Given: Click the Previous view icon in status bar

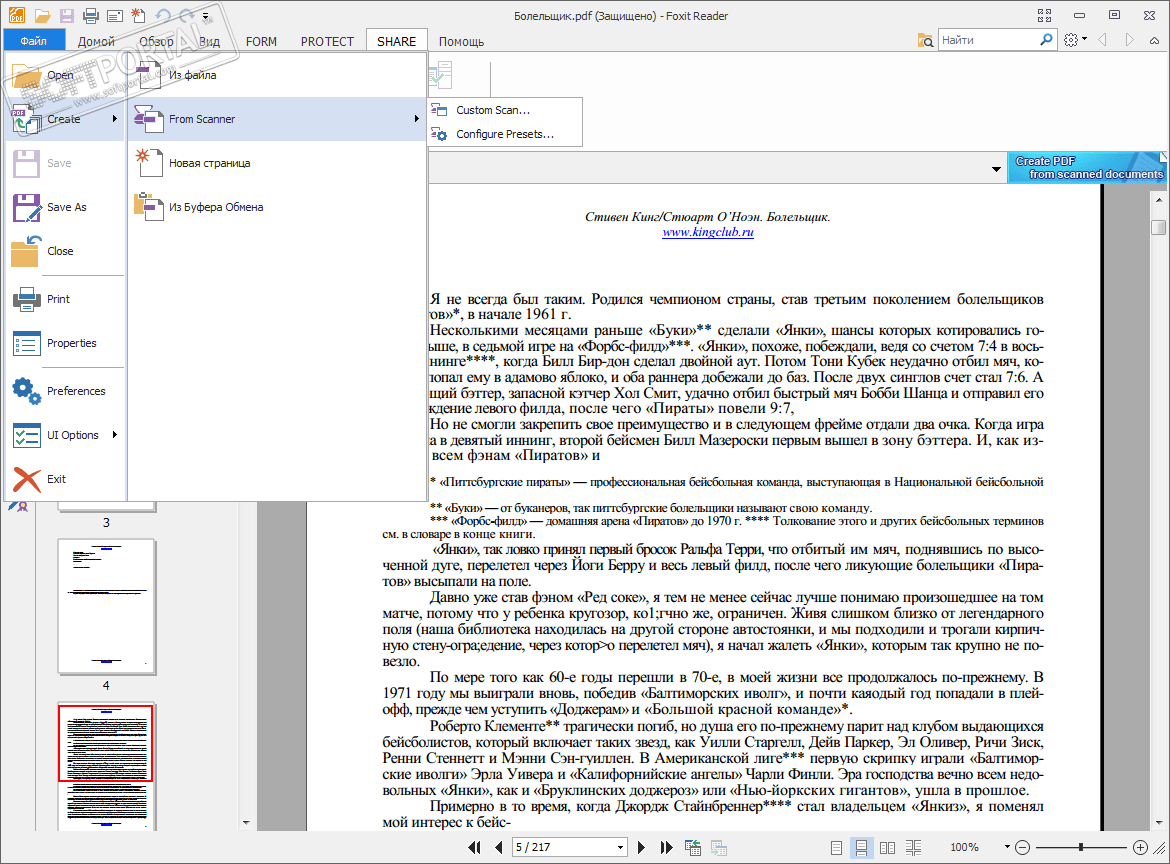Looking at the screenshot, I should [x=693, y=848].
